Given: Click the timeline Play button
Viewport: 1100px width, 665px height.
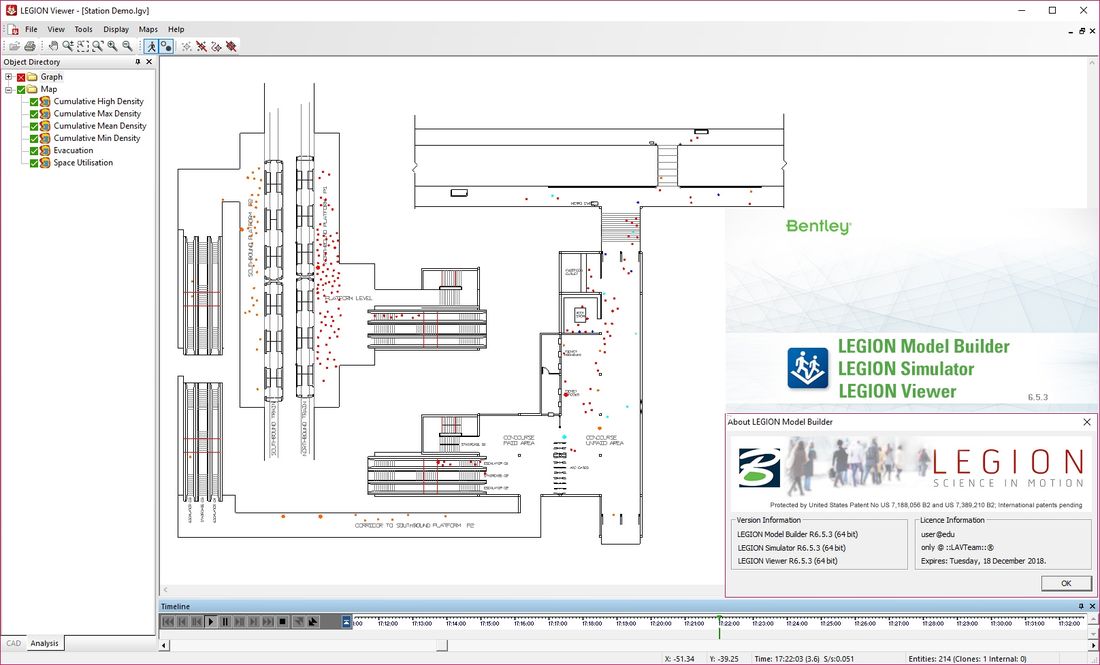Looking at the screenshot, I should (210, 622).
